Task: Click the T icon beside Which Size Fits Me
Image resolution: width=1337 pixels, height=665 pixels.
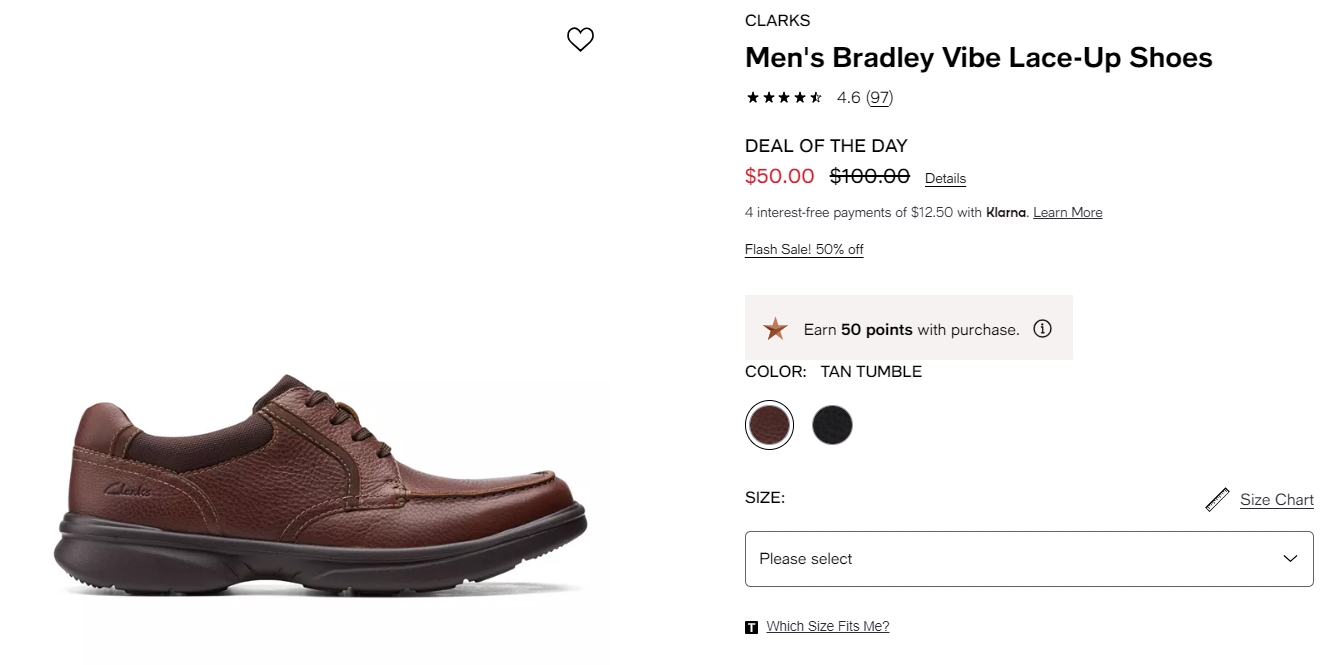Action: click(x=752, y=627)
